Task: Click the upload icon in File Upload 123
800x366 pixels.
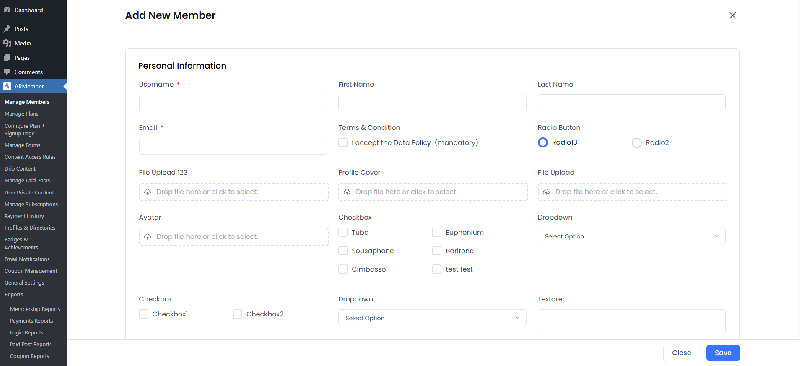Action: coord(147,192)
